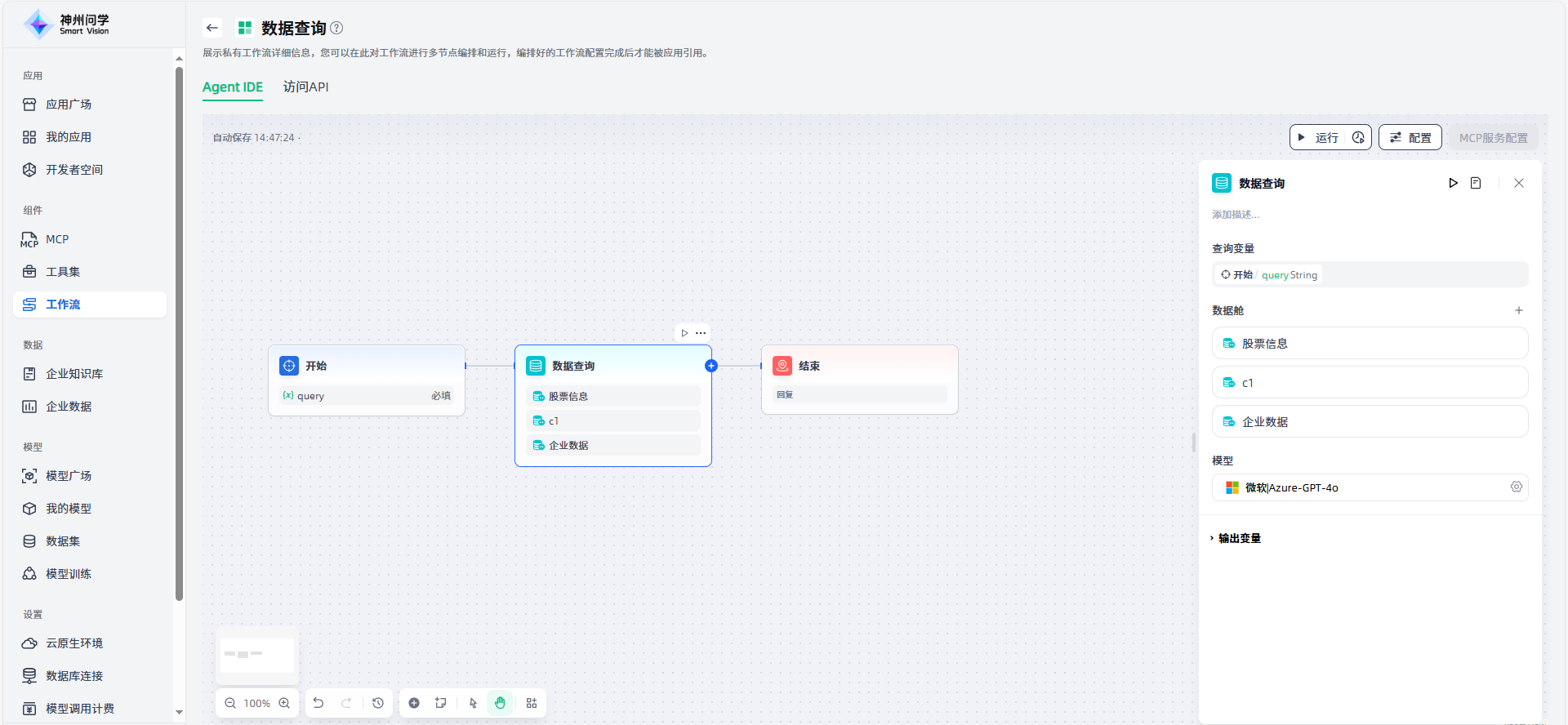The width and height of the screenshot is (1568, 725).
Task: Run the 数据查询 node from panel header
Action: coord(1453,183)
